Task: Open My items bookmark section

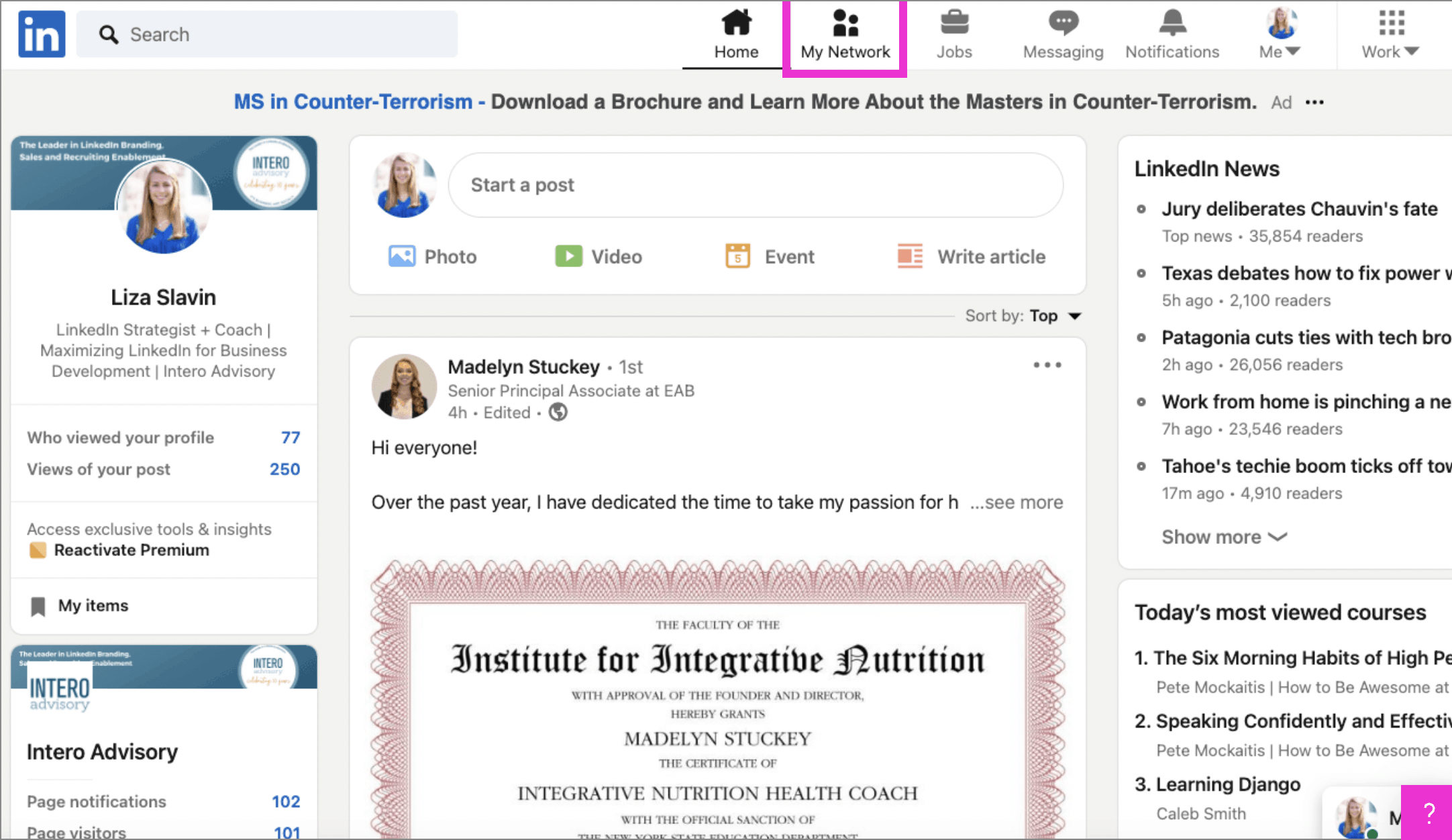Action: (93, 605)
